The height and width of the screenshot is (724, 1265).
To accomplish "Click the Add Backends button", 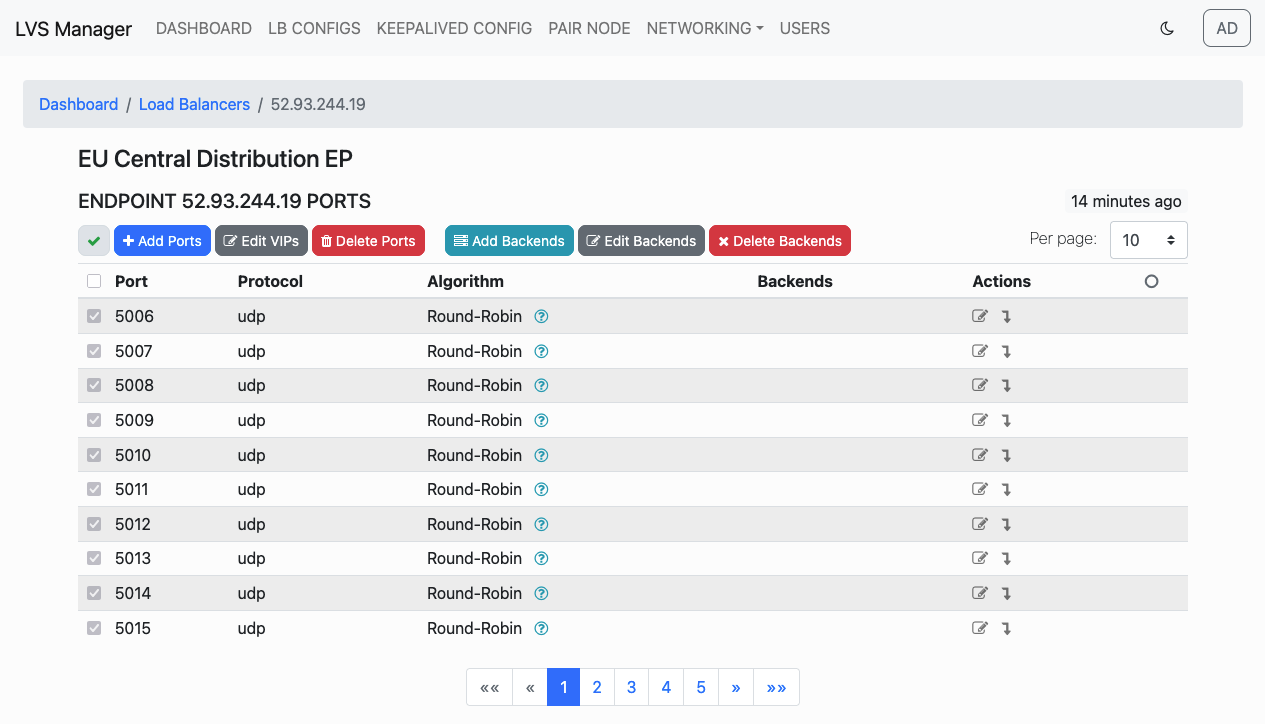I will 509,241.
